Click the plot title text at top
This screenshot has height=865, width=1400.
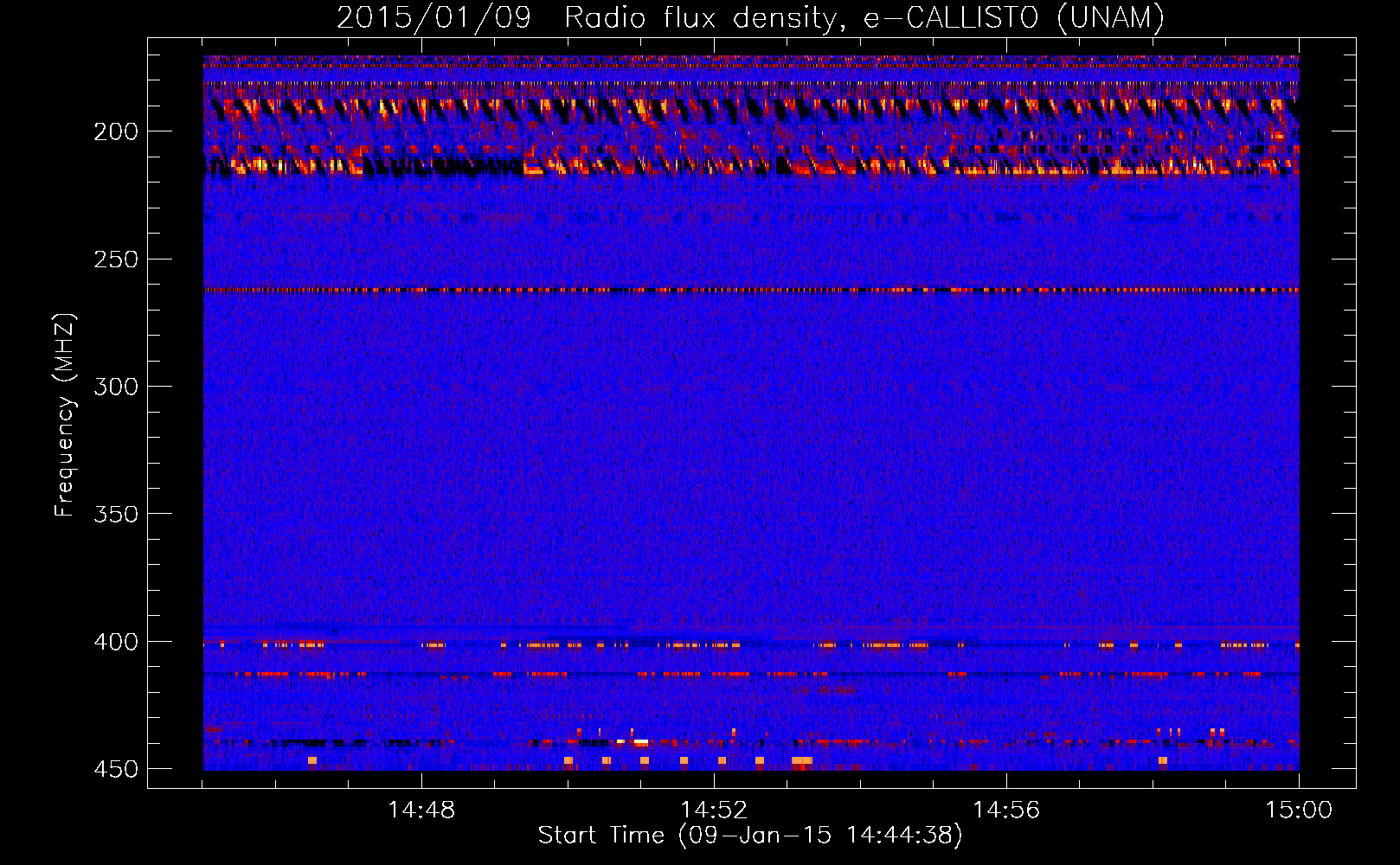click(750, 17)
